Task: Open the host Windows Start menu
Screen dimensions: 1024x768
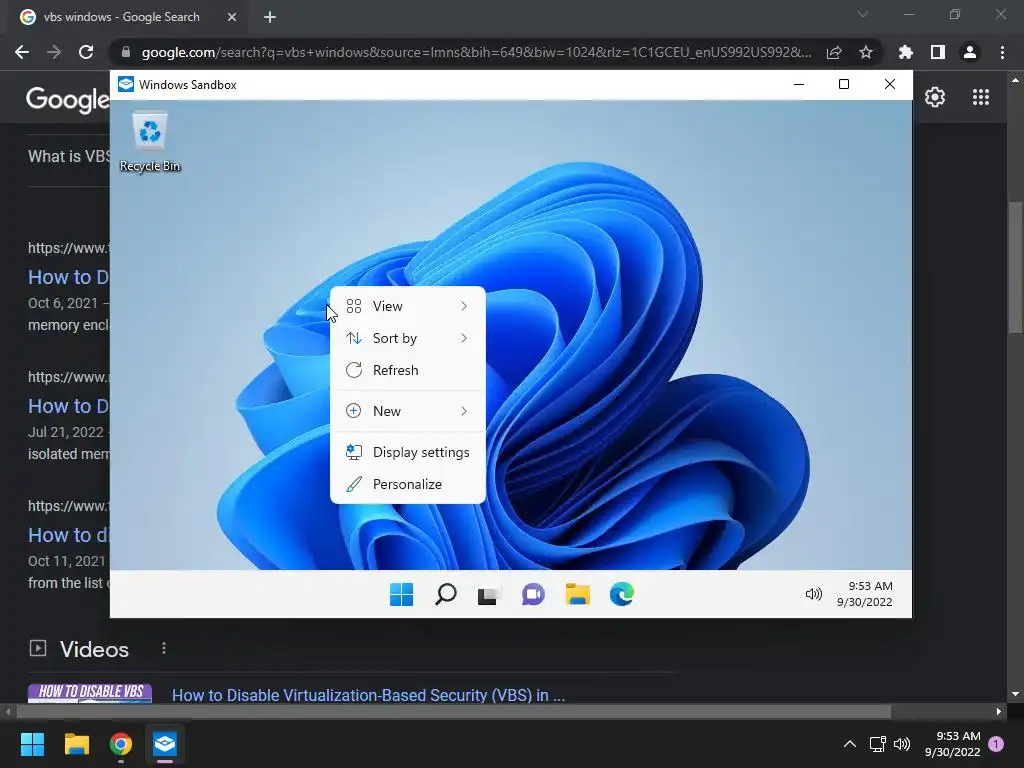Action: pos(32,744)
